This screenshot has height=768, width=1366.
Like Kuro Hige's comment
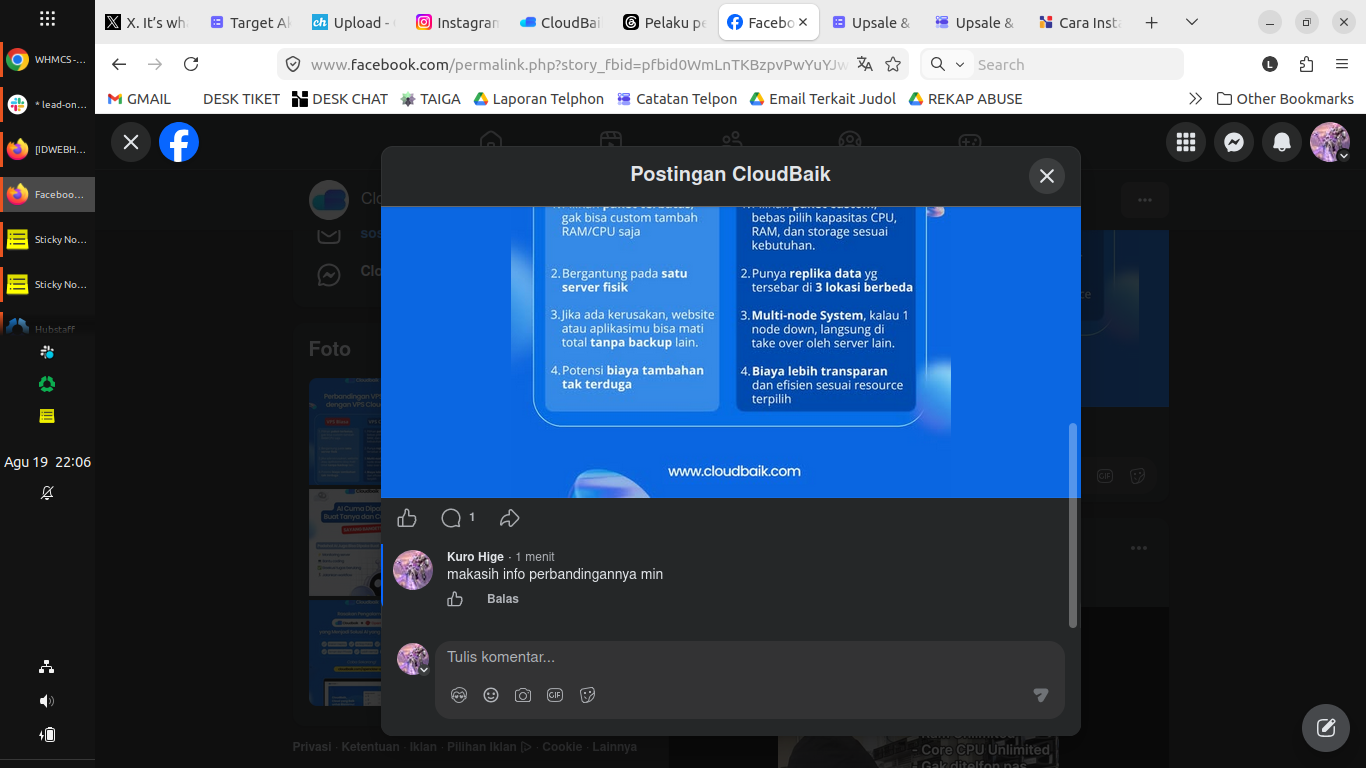coord(455,599)
